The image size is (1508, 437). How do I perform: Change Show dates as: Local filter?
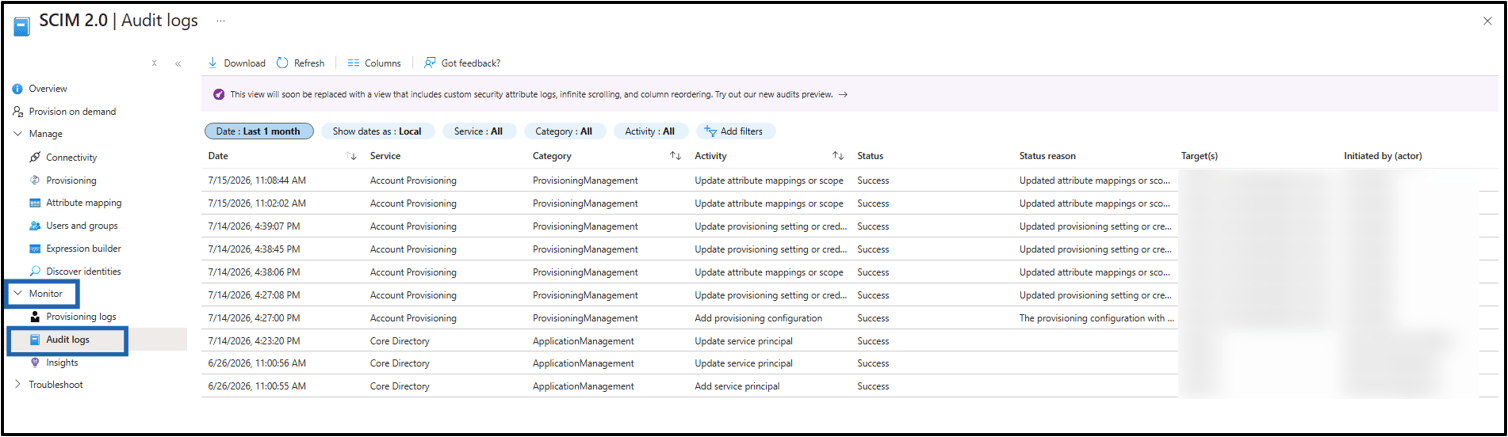click(377, 131)
